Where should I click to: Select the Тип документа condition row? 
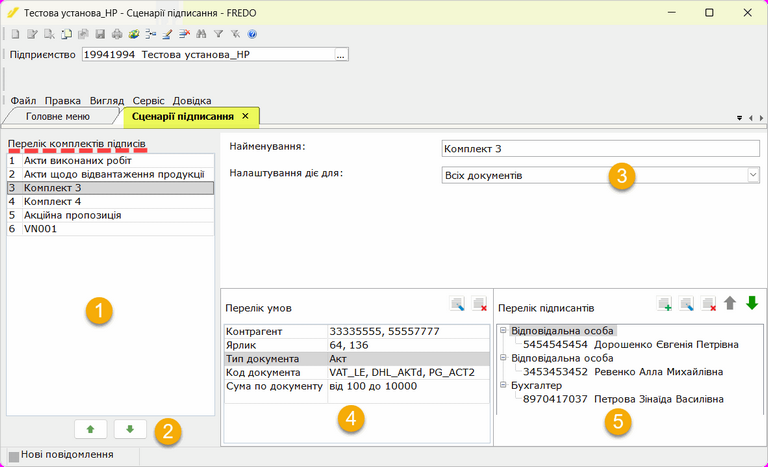pyautogui.click(x=357, y=359)
